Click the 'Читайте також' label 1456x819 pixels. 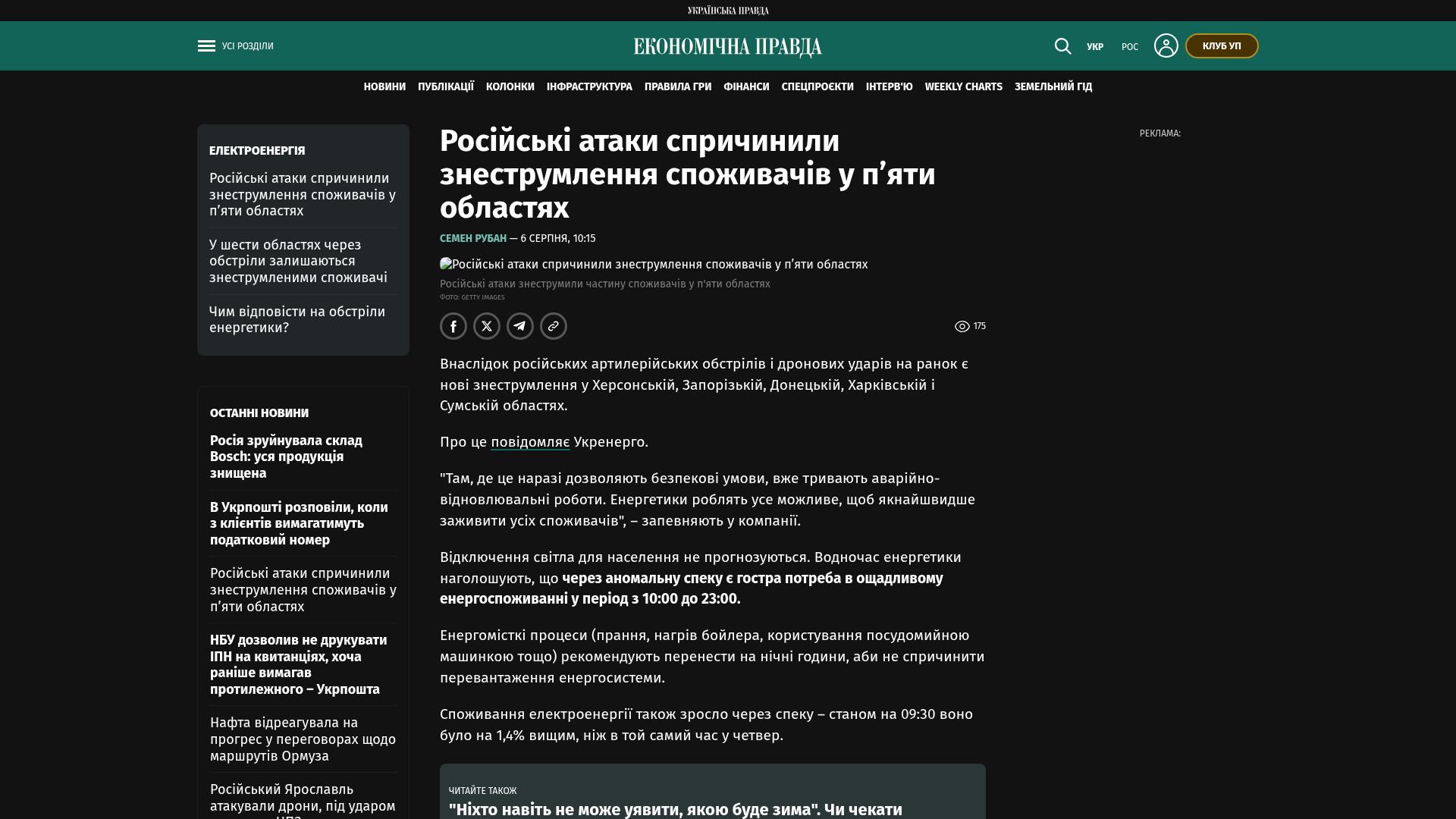tap(482, 791)
